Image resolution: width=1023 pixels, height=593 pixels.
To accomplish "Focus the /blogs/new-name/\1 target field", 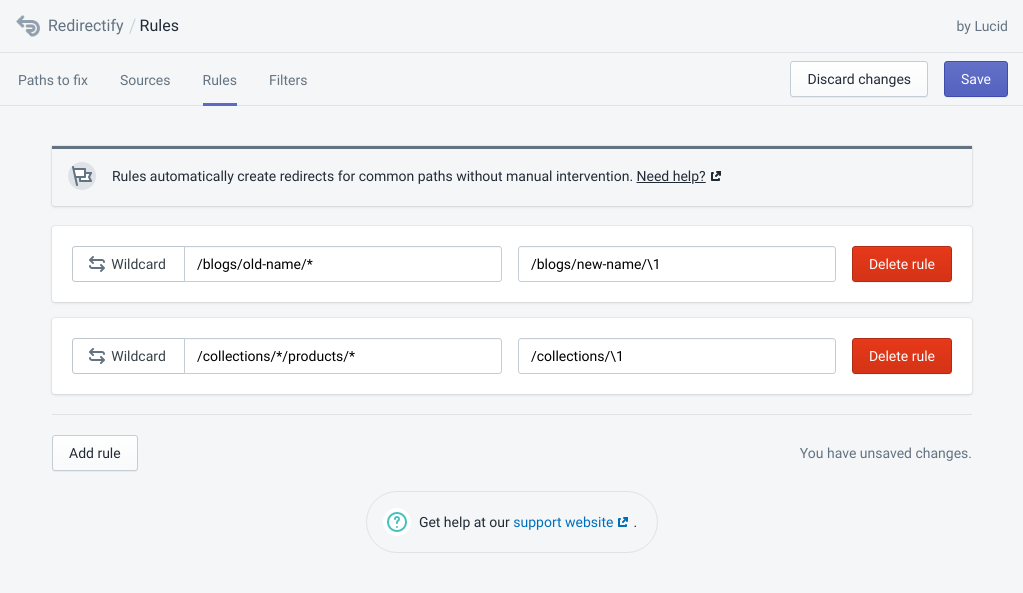I will (677, 264).
